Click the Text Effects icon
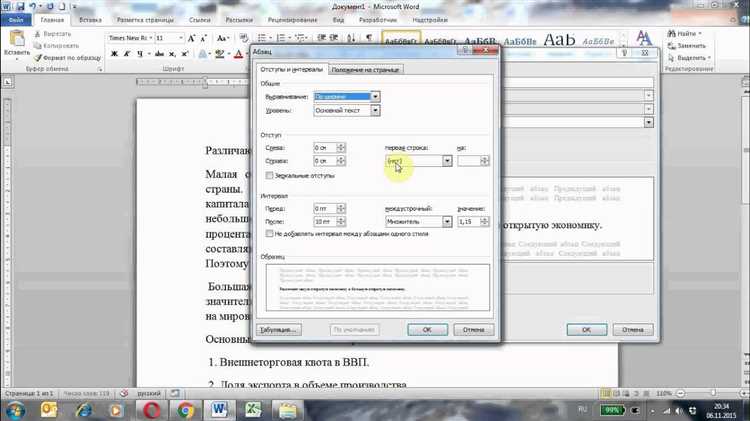The width and height of the screenshot is (750, 421). pyautogui.click(x=202, y=54)
